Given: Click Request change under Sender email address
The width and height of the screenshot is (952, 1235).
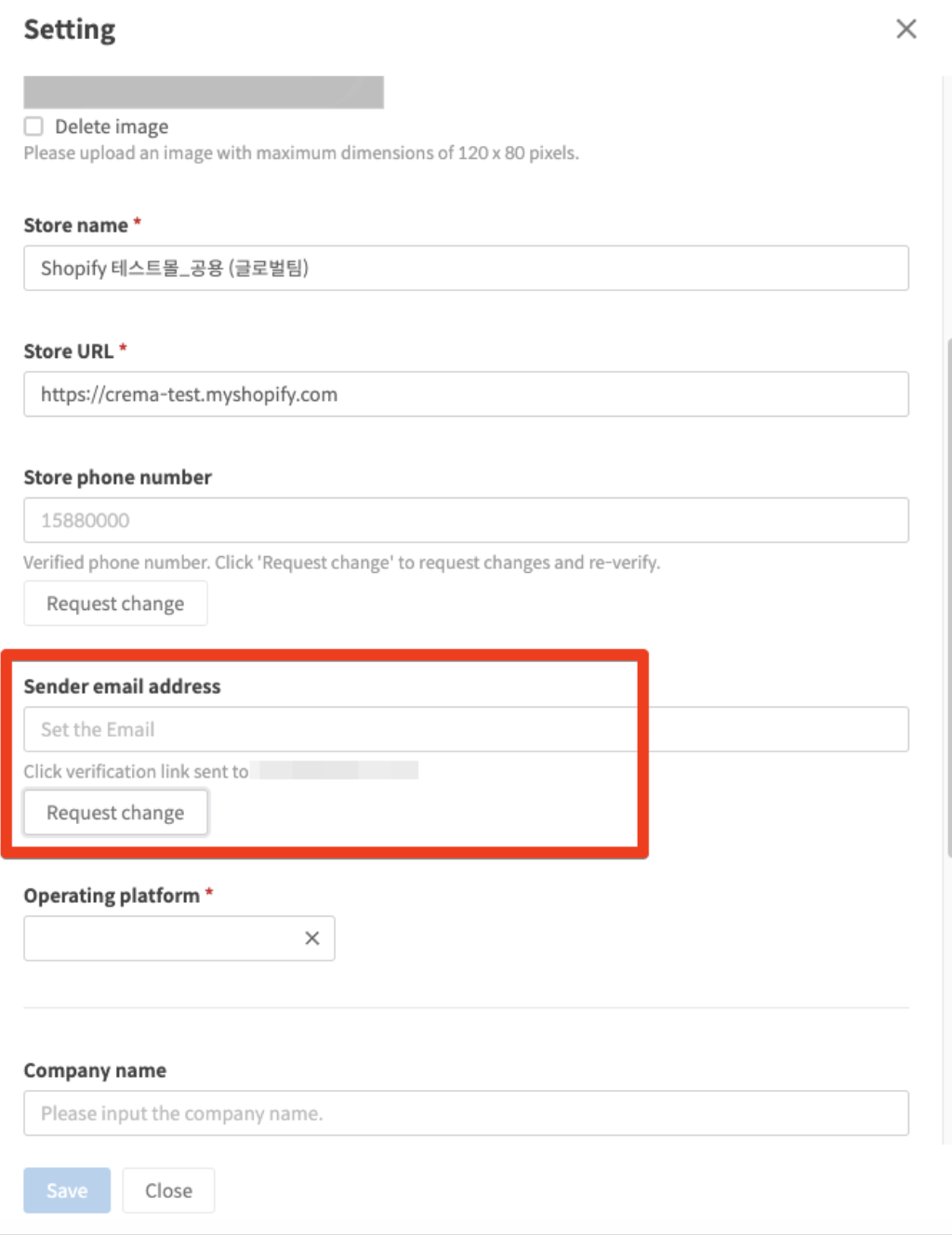Looking at the screenshot, I should [115, 813].
